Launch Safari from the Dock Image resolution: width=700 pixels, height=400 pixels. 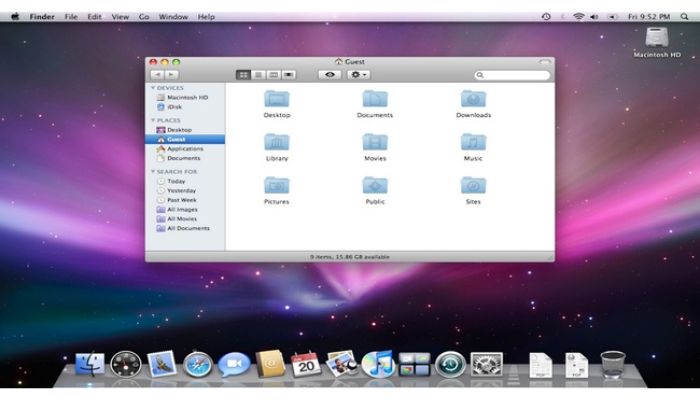click(198, 365)
